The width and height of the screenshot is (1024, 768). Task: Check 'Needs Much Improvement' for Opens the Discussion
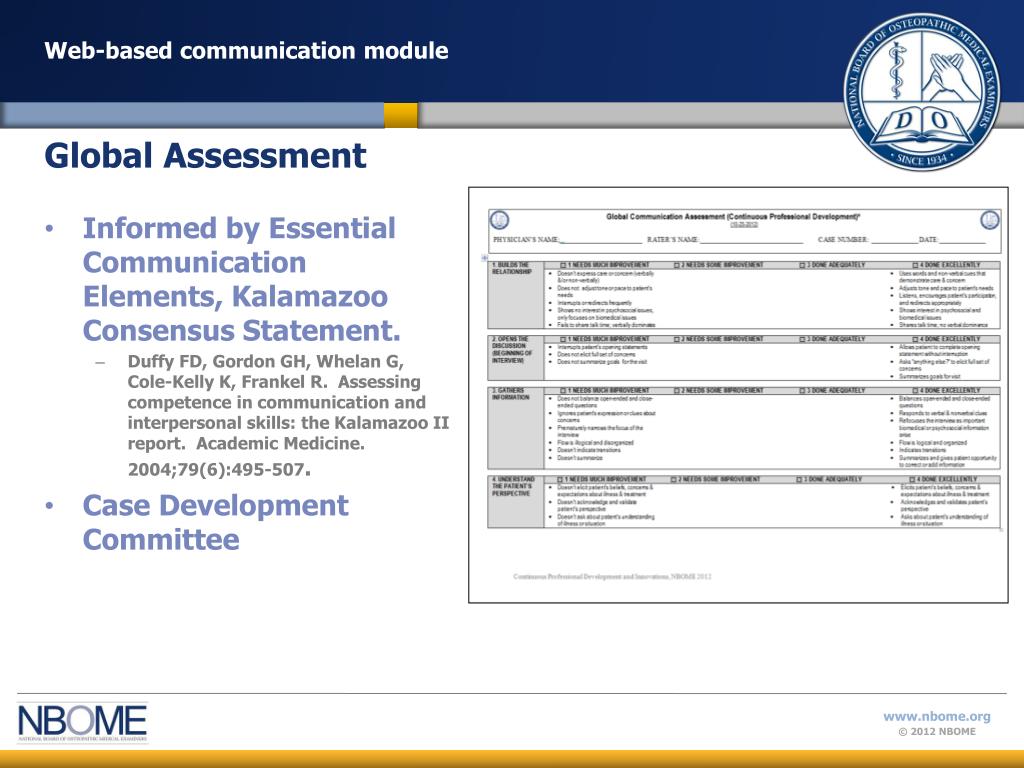point(564,339)
